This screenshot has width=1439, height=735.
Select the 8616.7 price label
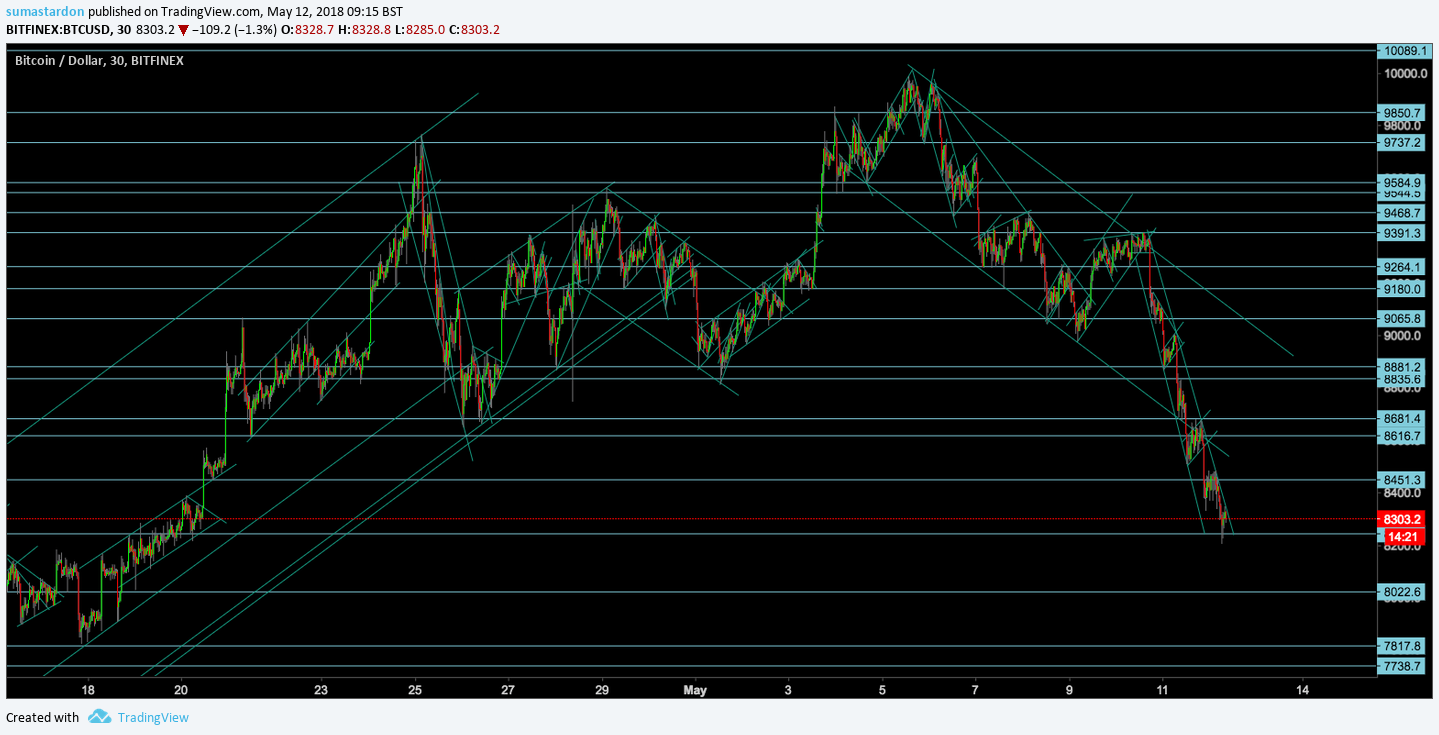click(x=1402, y=437)
